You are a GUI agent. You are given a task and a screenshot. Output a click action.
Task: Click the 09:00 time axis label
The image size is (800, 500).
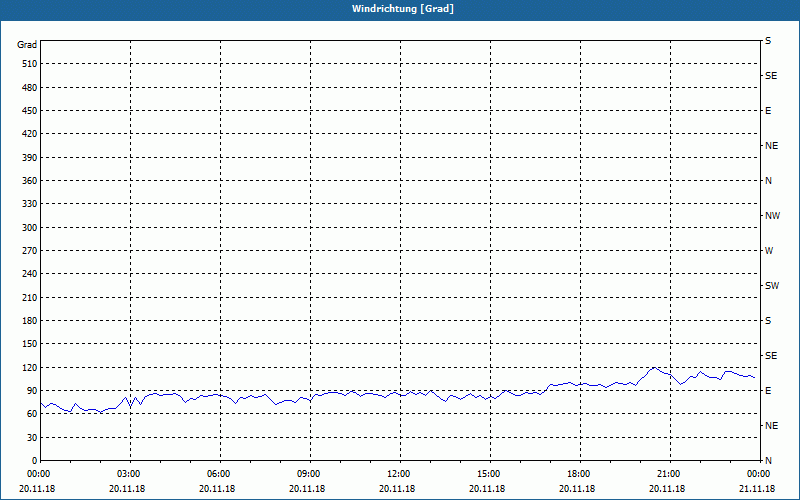click(310, 474)
